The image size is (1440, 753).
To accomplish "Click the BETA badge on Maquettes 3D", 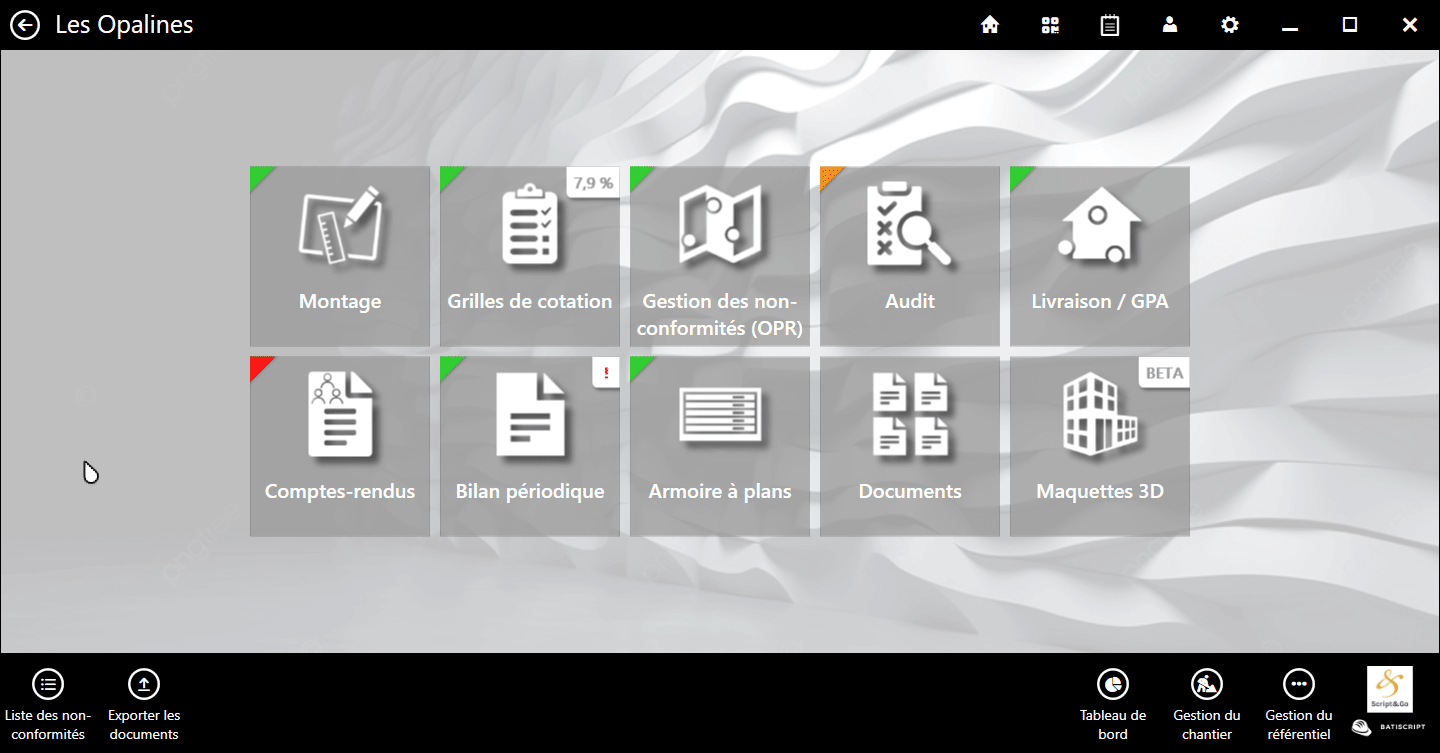I will [1164, 373].
